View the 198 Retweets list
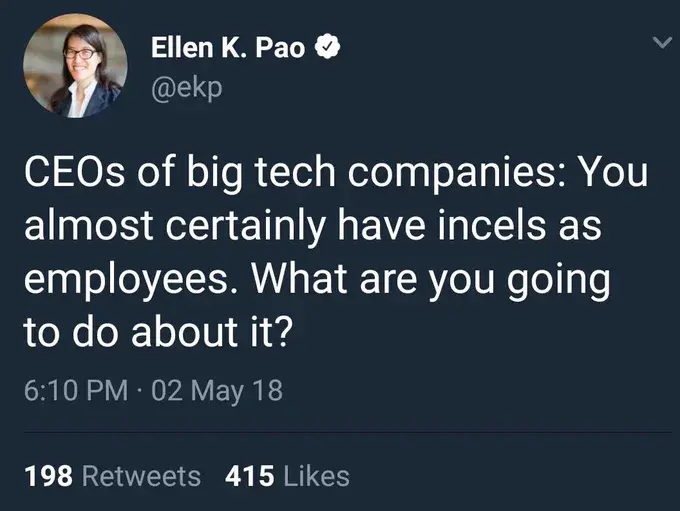This screenshot has height=511, width=680. [x=111, y=476]
